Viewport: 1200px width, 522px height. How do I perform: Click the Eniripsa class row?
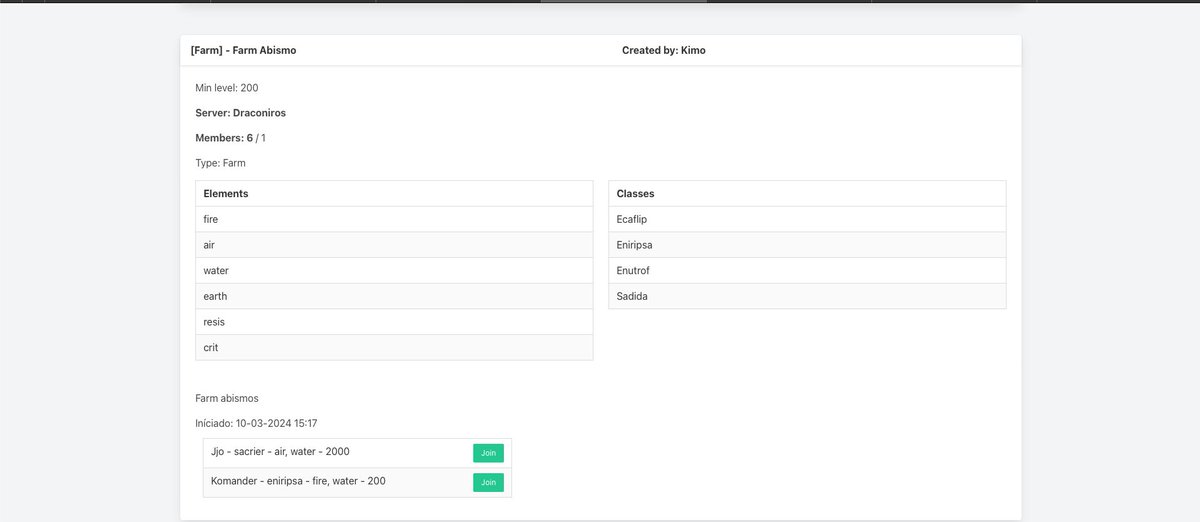click(x=807, y=245)
